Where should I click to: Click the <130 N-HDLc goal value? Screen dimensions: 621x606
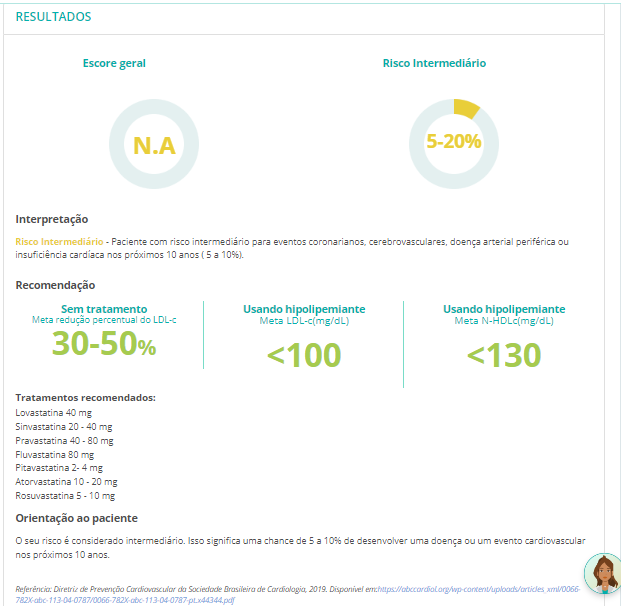pyautogui.click(x=504, y=355)
